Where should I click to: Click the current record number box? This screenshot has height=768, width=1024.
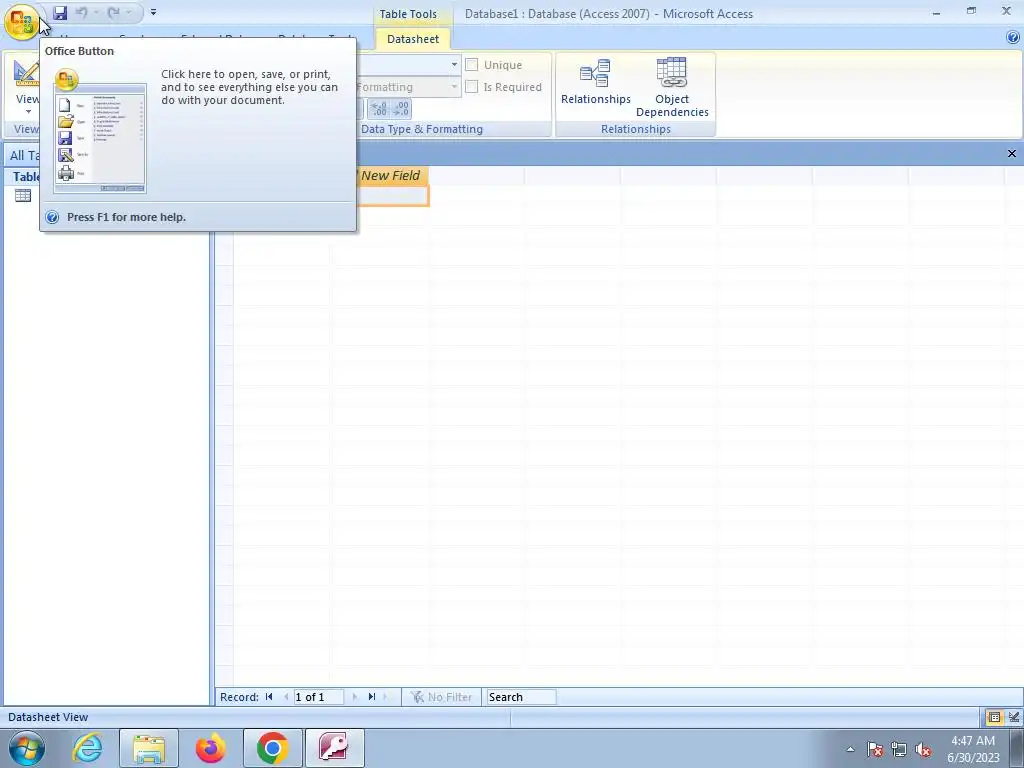(x=318, y=697)
